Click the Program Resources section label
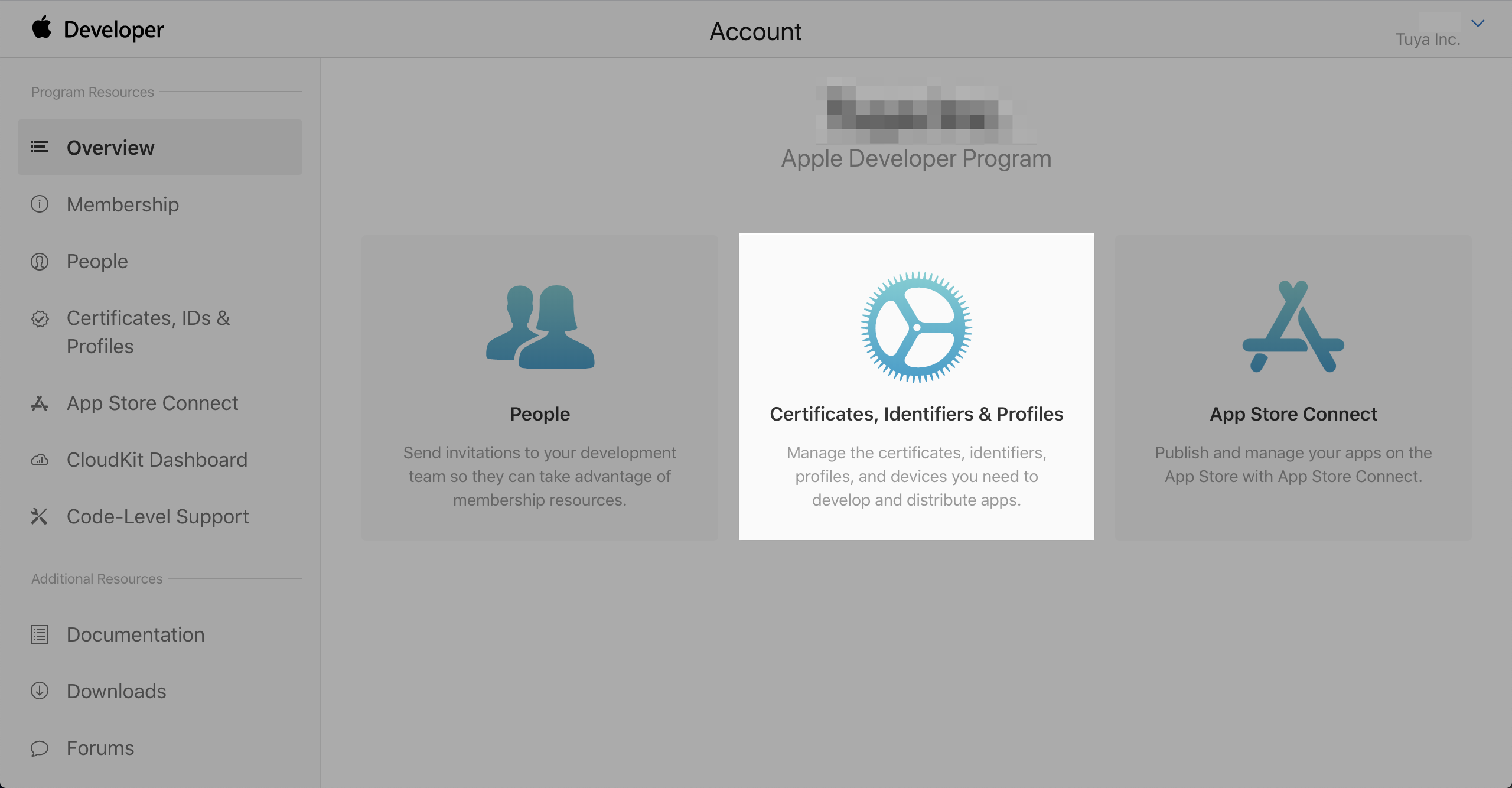This screenshot has height=788, width=1512. 92,92
